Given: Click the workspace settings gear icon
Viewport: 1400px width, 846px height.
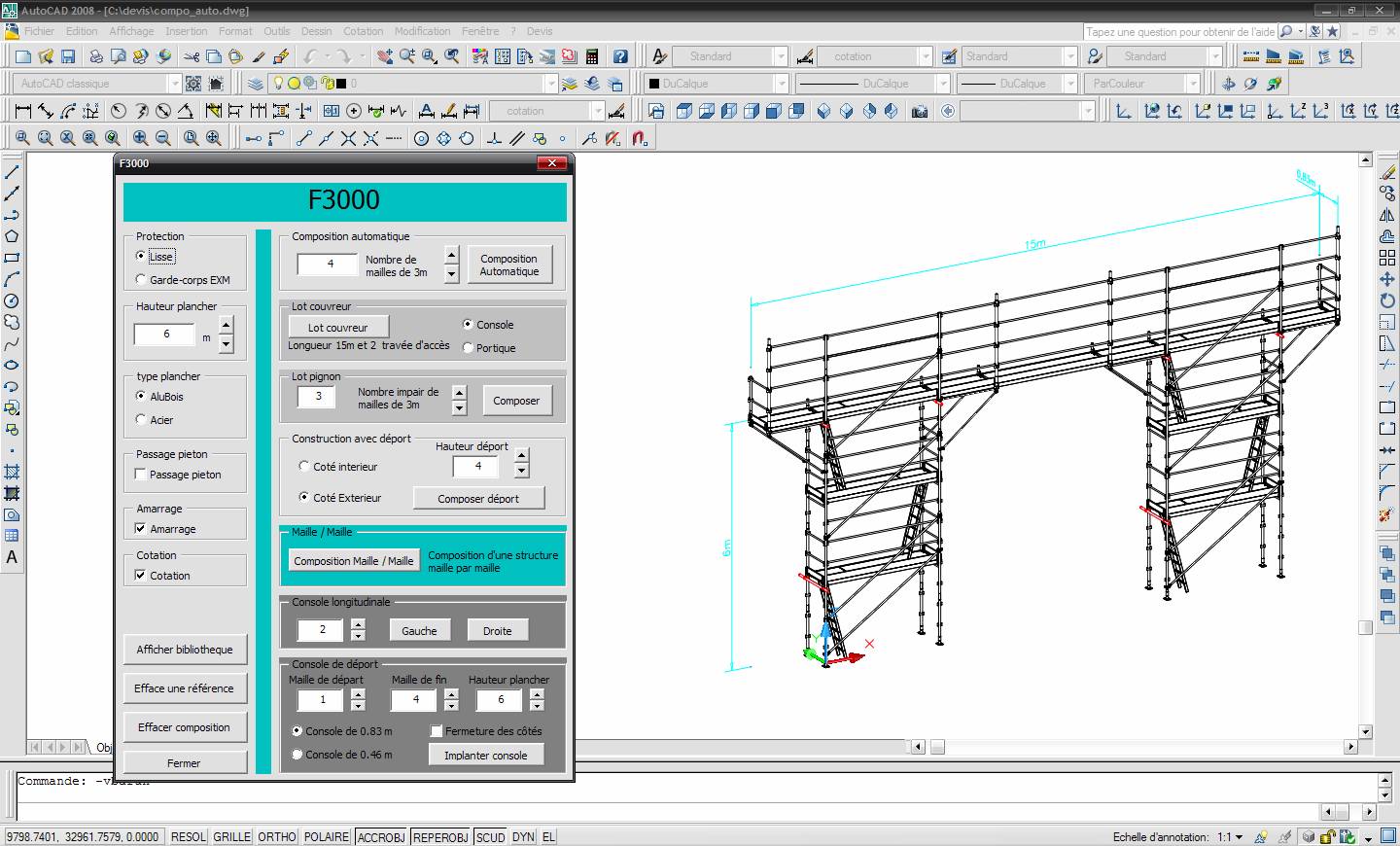Looking at the screenshot, I should (x=193, y=84).
